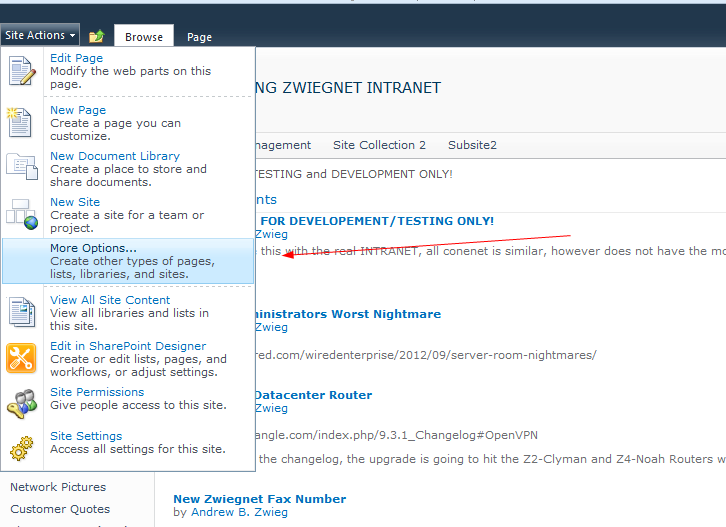Open the Site Actions dropdown
This screenshot has width=726, height=527.
[40, 35]
